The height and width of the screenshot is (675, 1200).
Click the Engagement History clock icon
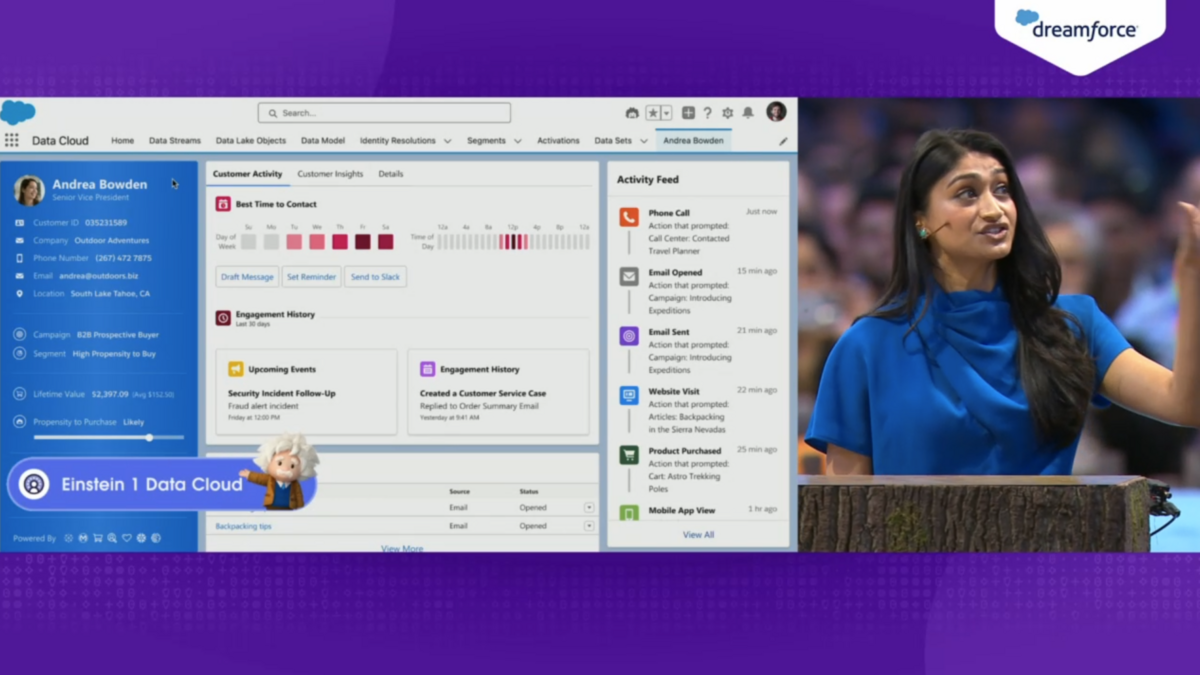223,318
